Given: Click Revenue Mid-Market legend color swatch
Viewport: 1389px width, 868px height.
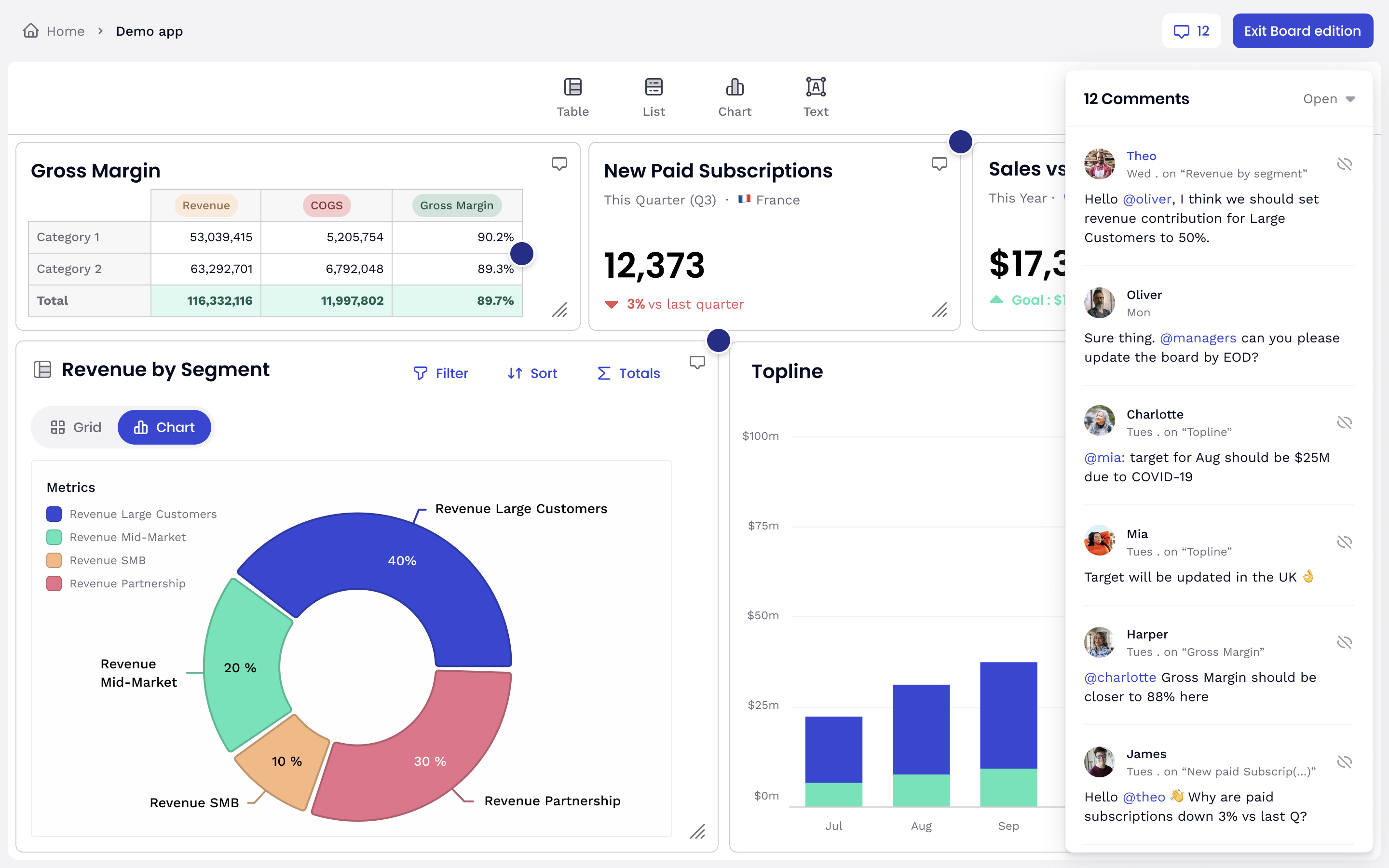Looking at the screenshot, I should [x=54, y=537].
